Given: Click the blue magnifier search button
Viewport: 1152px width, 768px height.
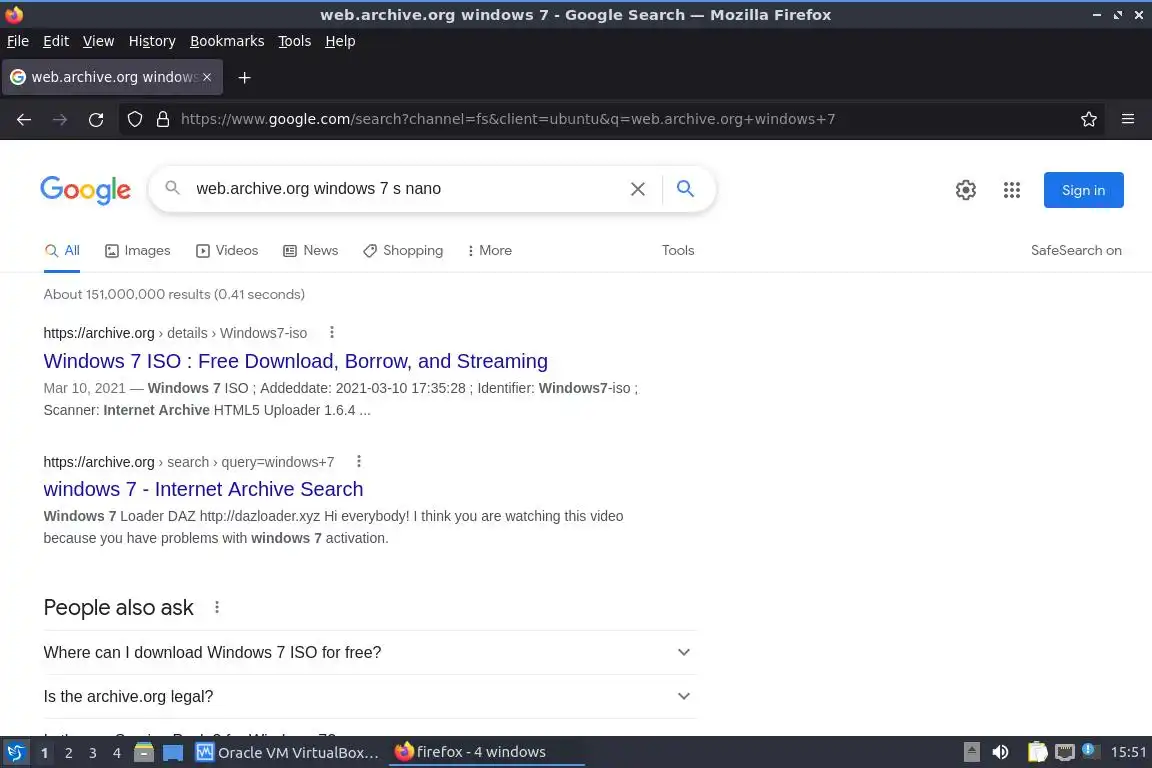Looking at the screenshot, I should click(685, 189).
